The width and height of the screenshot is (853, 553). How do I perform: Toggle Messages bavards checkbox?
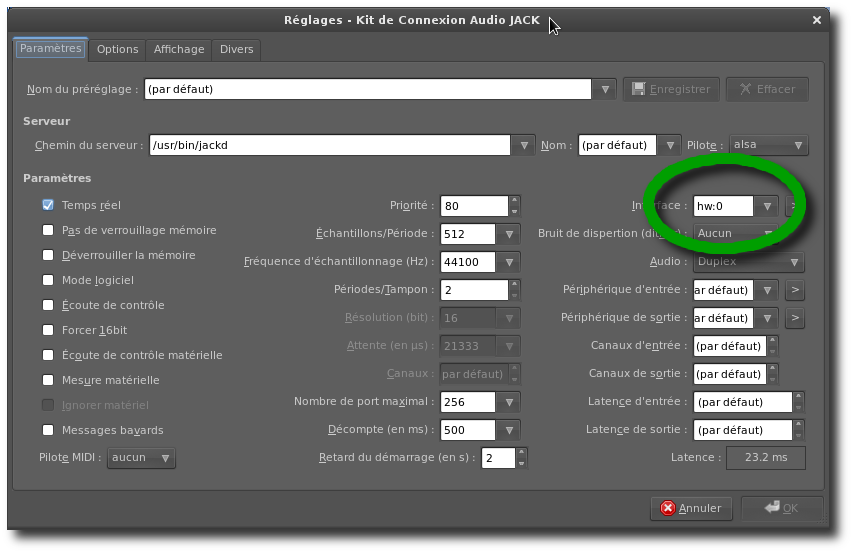[x=48, y=430]
